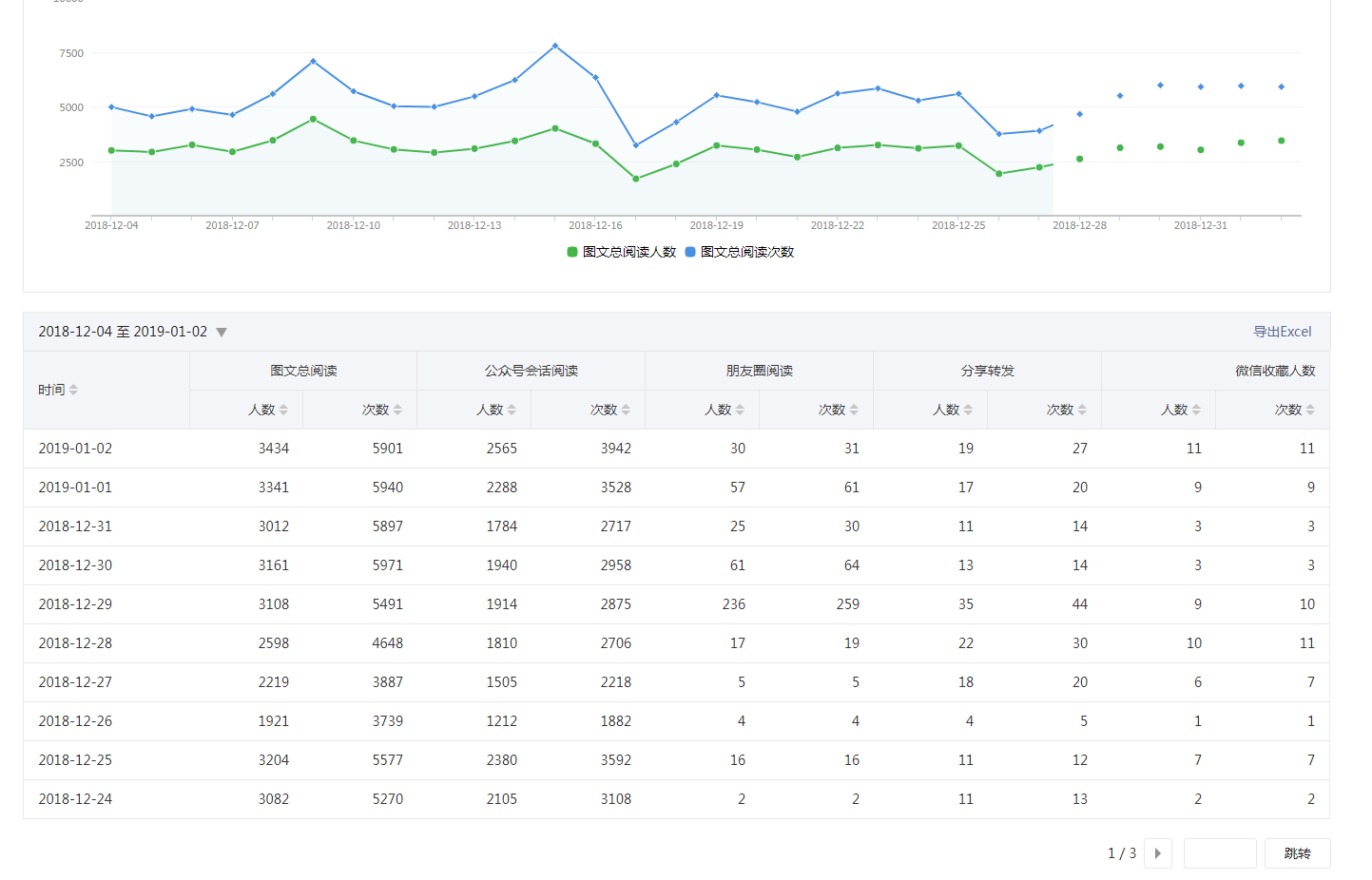Sort by 图文总阅读 人数 column
Viewport: 1372px width, 880px height.
pyautogui.click(x=283, y=410)
